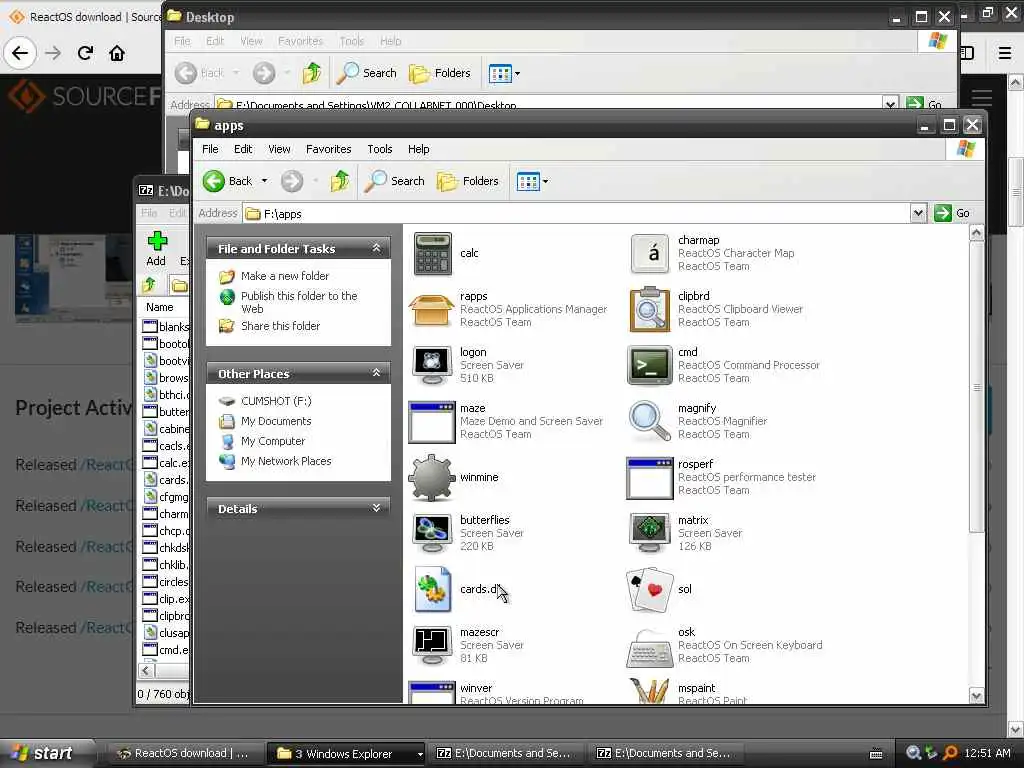Screen dimensions: 1024x768
Task: Expand the Details panel
Action: tap(376, 507)
